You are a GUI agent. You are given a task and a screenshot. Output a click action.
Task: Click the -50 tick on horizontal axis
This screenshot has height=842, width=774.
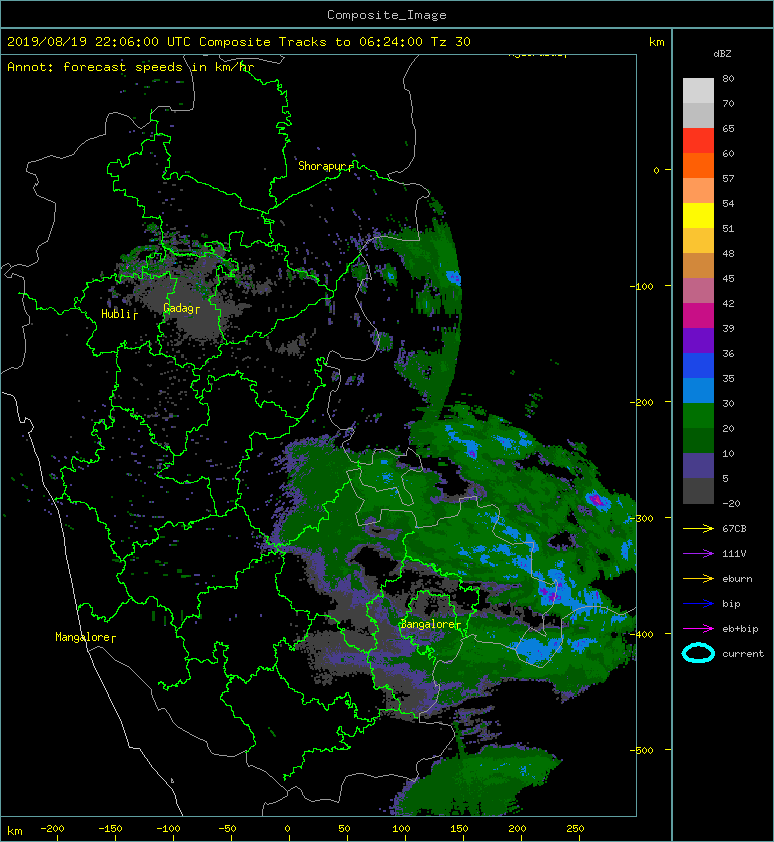227,828
